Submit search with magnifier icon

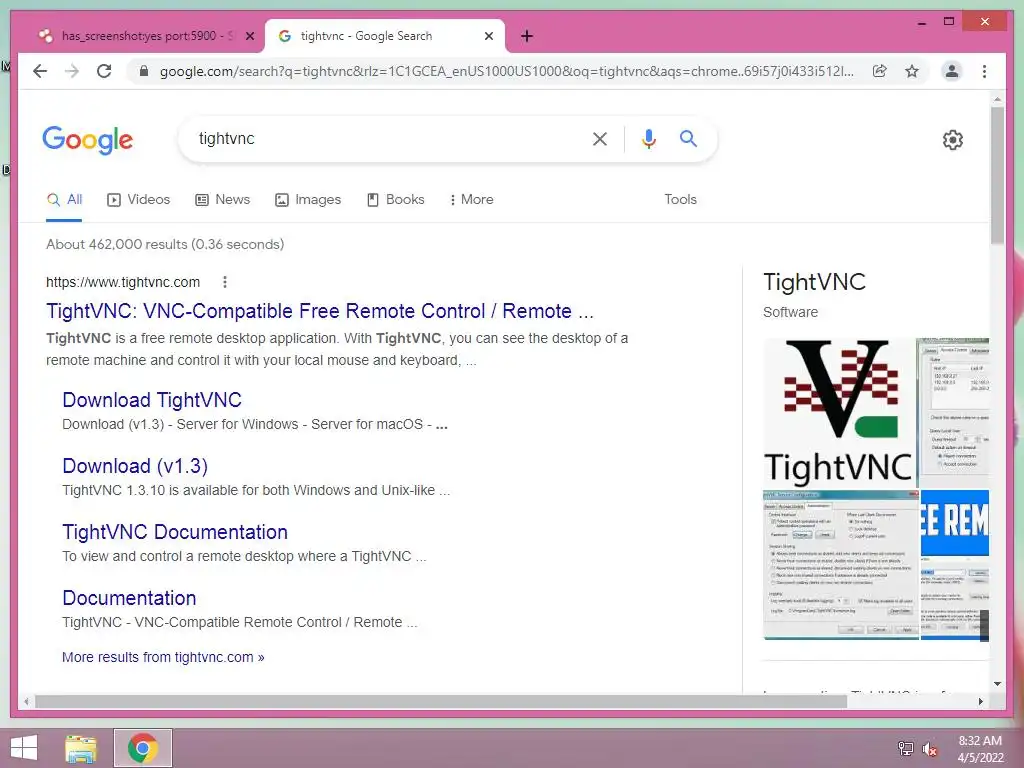(x=688, y=138)
